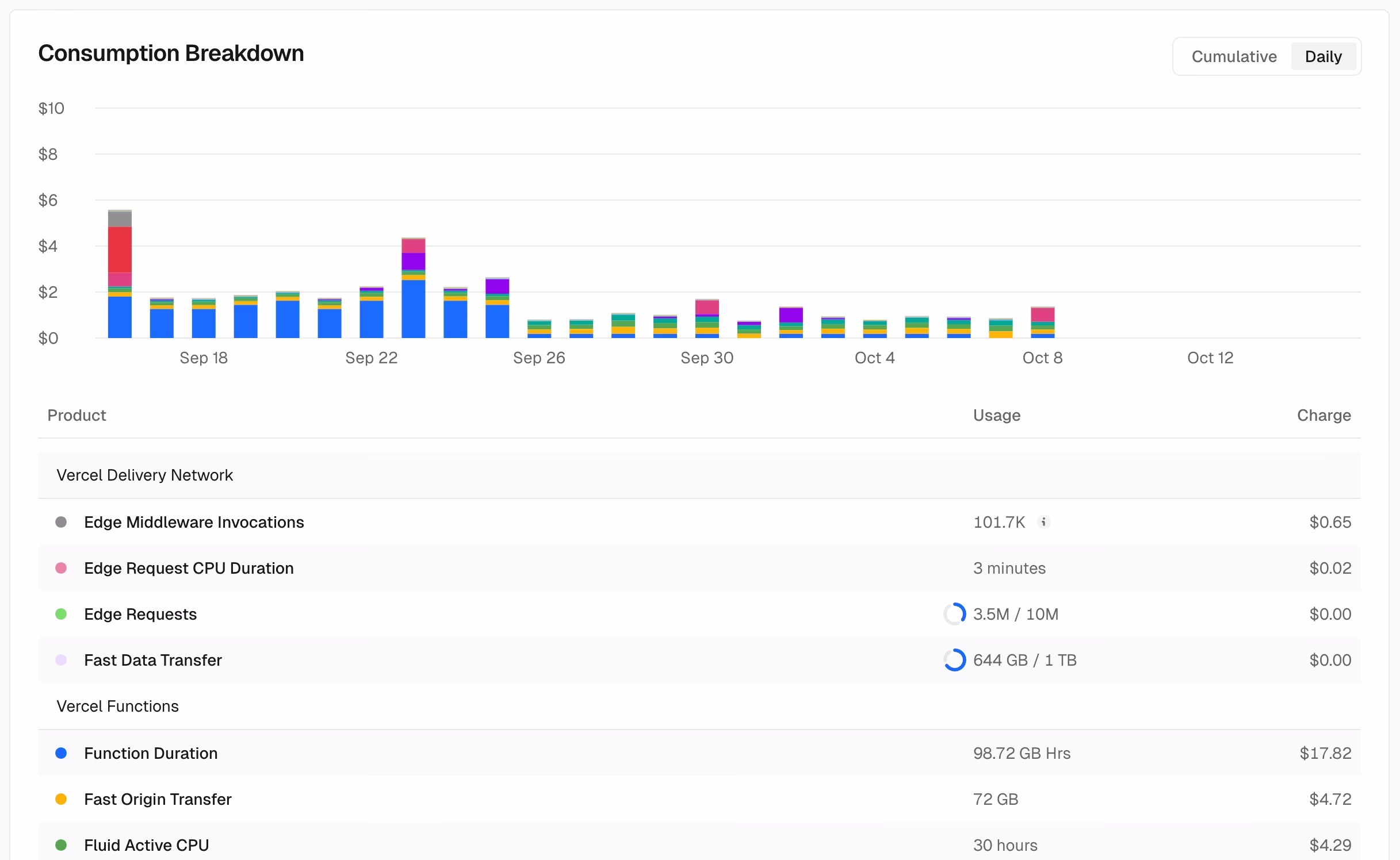This screenshot has width=1400, height=860.
Task: Sort by the Charge column header
Action: click(x=1324, y=415)
